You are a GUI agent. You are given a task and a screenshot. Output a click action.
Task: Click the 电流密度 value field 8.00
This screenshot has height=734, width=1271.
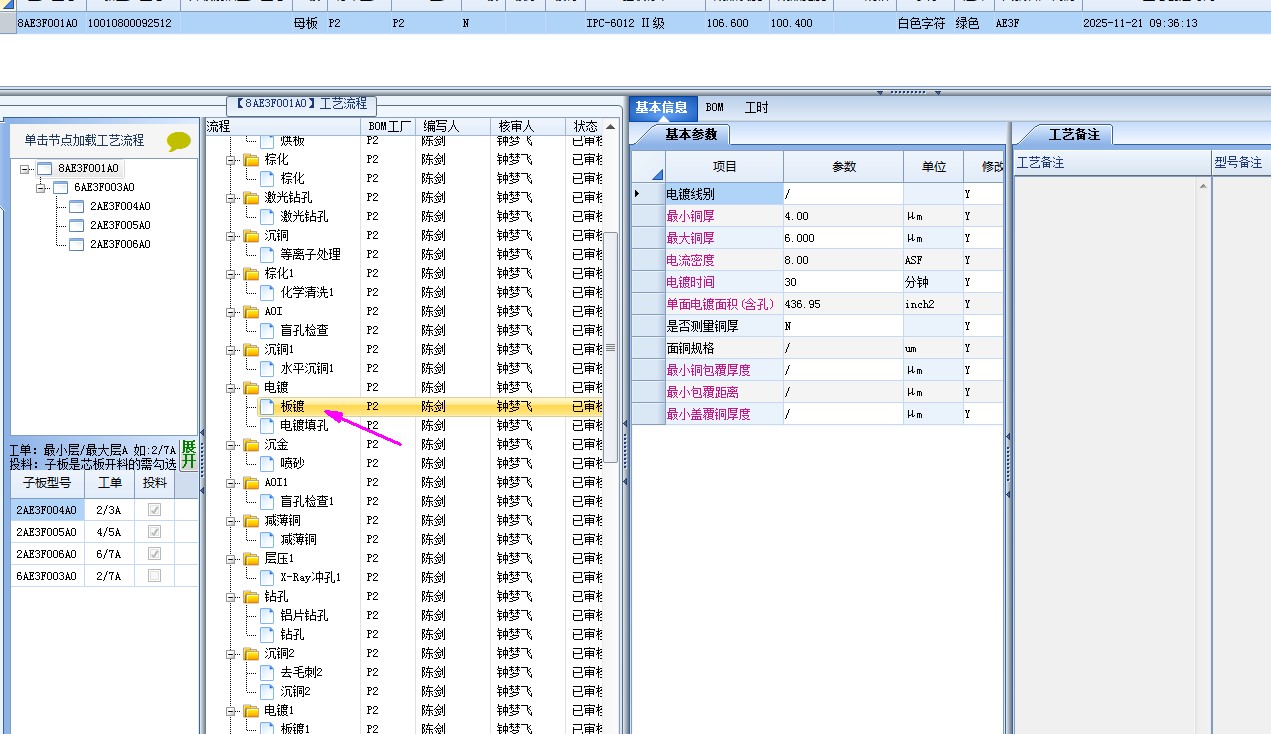[843, 260]
